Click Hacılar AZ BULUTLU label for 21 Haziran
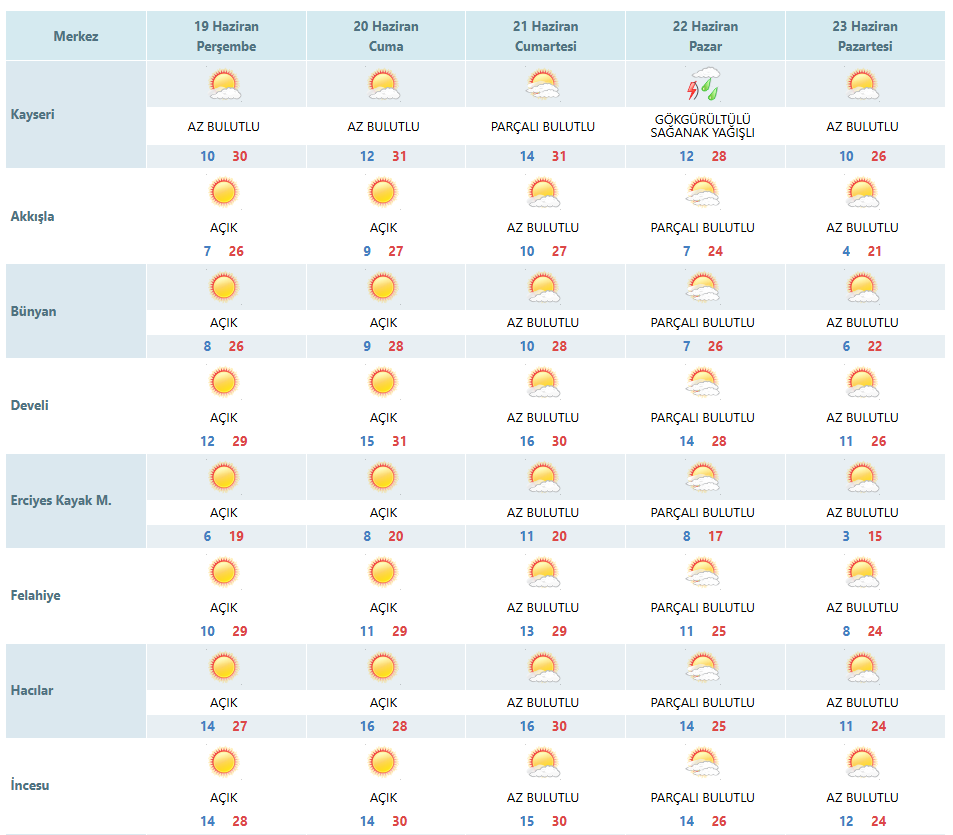The width and height of the screenshot is (953, 835). point(543,703)
